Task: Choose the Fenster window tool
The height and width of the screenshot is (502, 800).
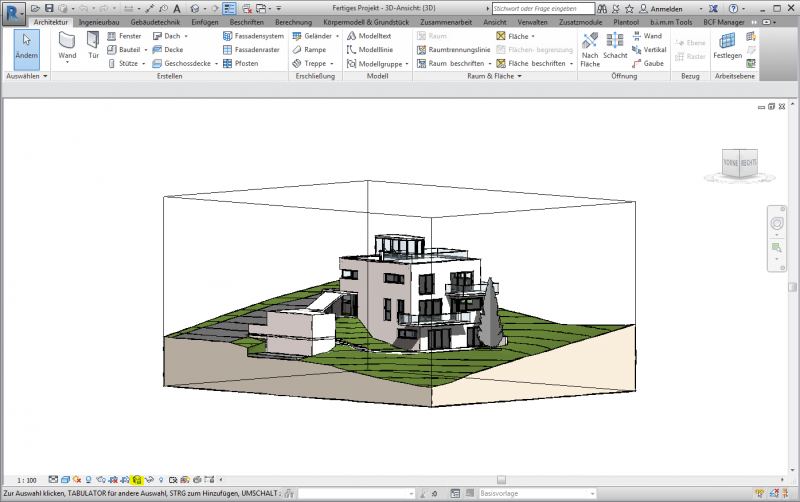Action: [x=124, y=36]
